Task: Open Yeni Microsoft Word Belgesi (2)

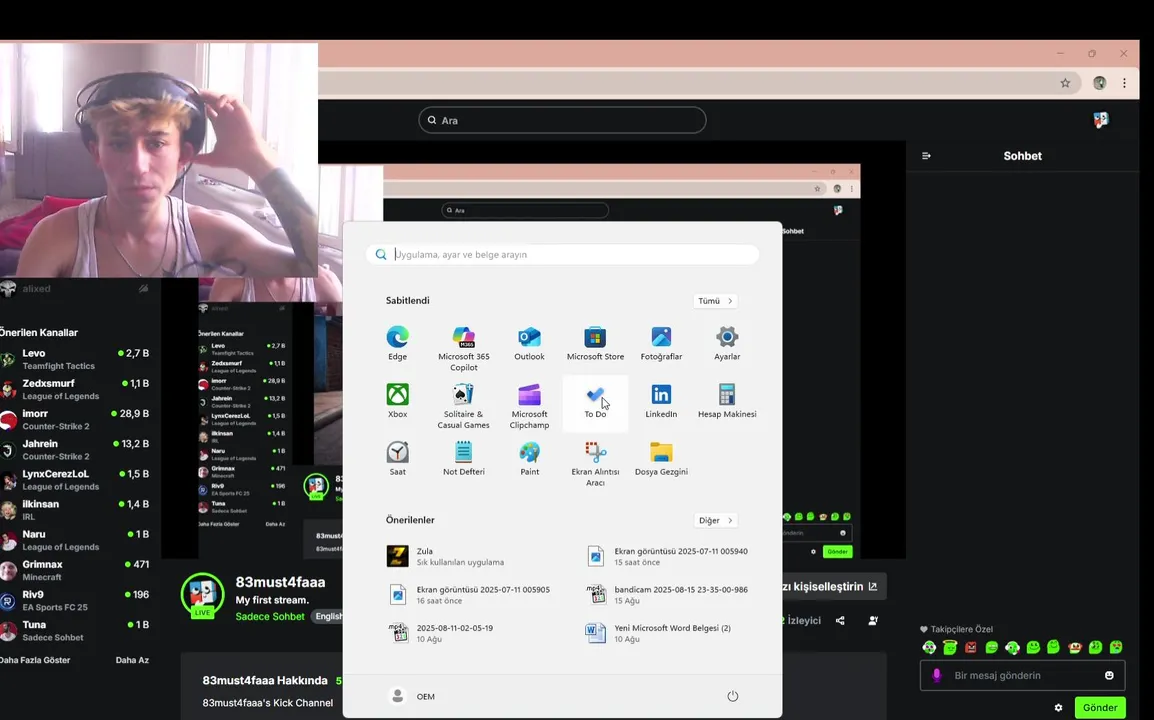Action: tap(659, 633)
